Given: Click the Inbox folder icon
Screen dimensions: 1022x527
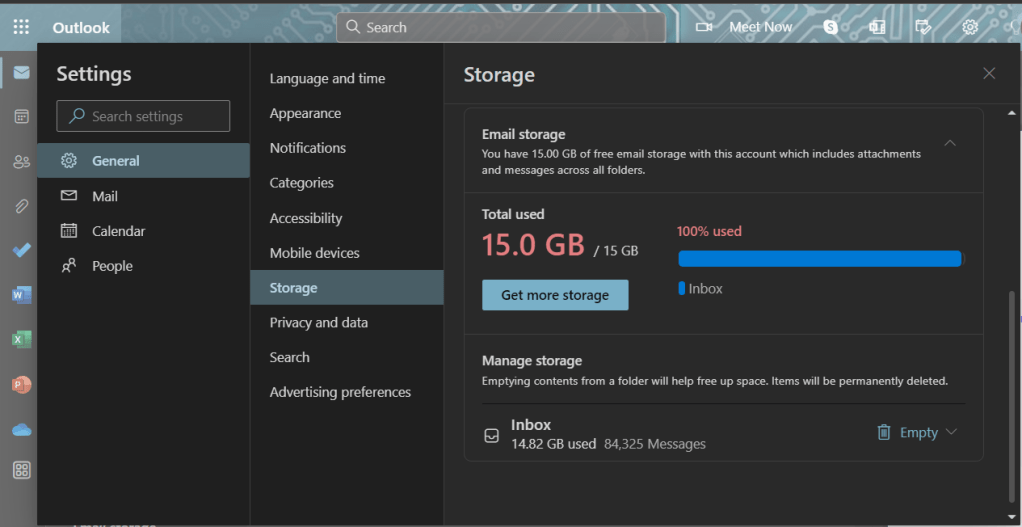Looking at the screenshot, I should (x=491, y=435).
